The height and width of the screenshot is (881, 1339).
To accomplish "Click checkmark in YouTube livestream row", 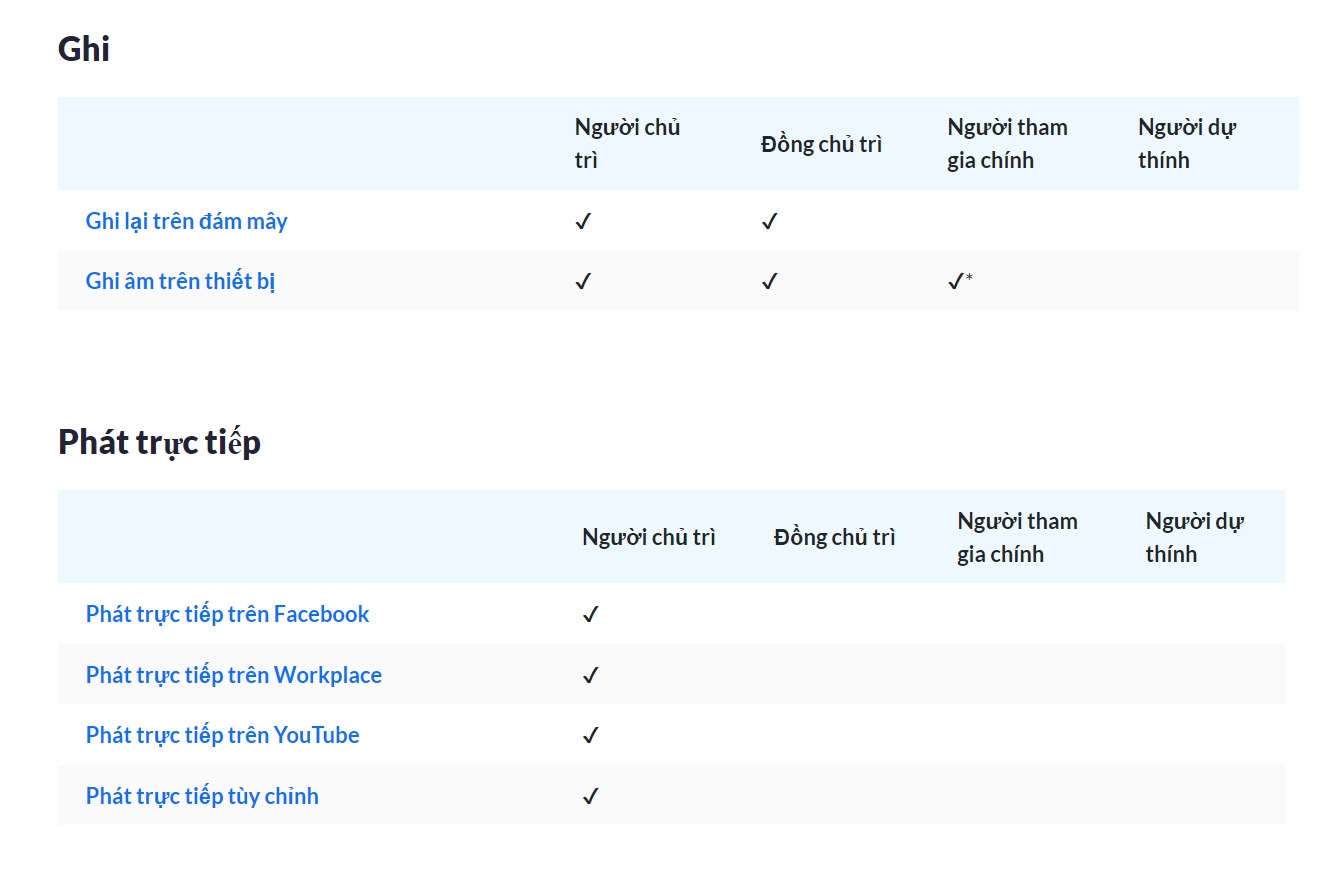I will (x=590, y=736).
